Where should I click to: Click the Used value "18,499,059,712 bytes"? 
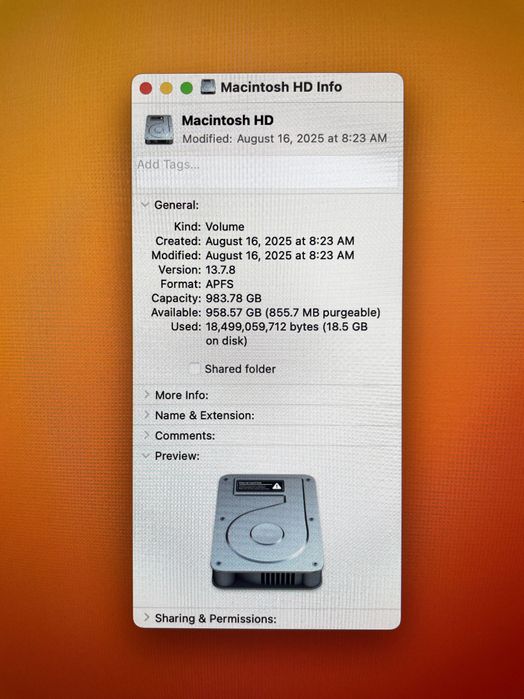[x=262, y=327]
